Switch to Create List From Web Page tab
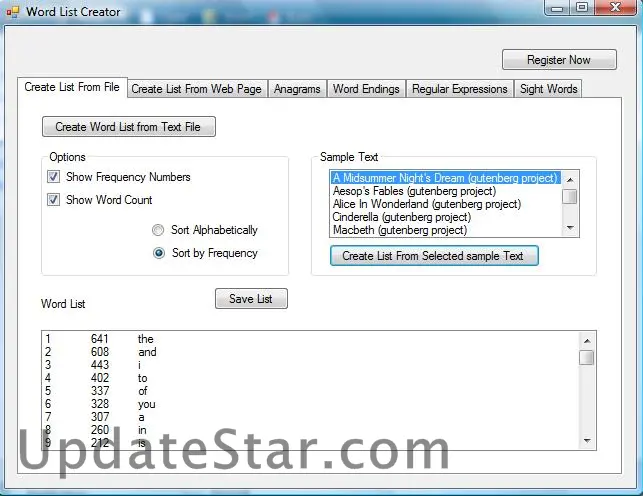The width and height of the screenshot is (643, 496). (196, 89)
